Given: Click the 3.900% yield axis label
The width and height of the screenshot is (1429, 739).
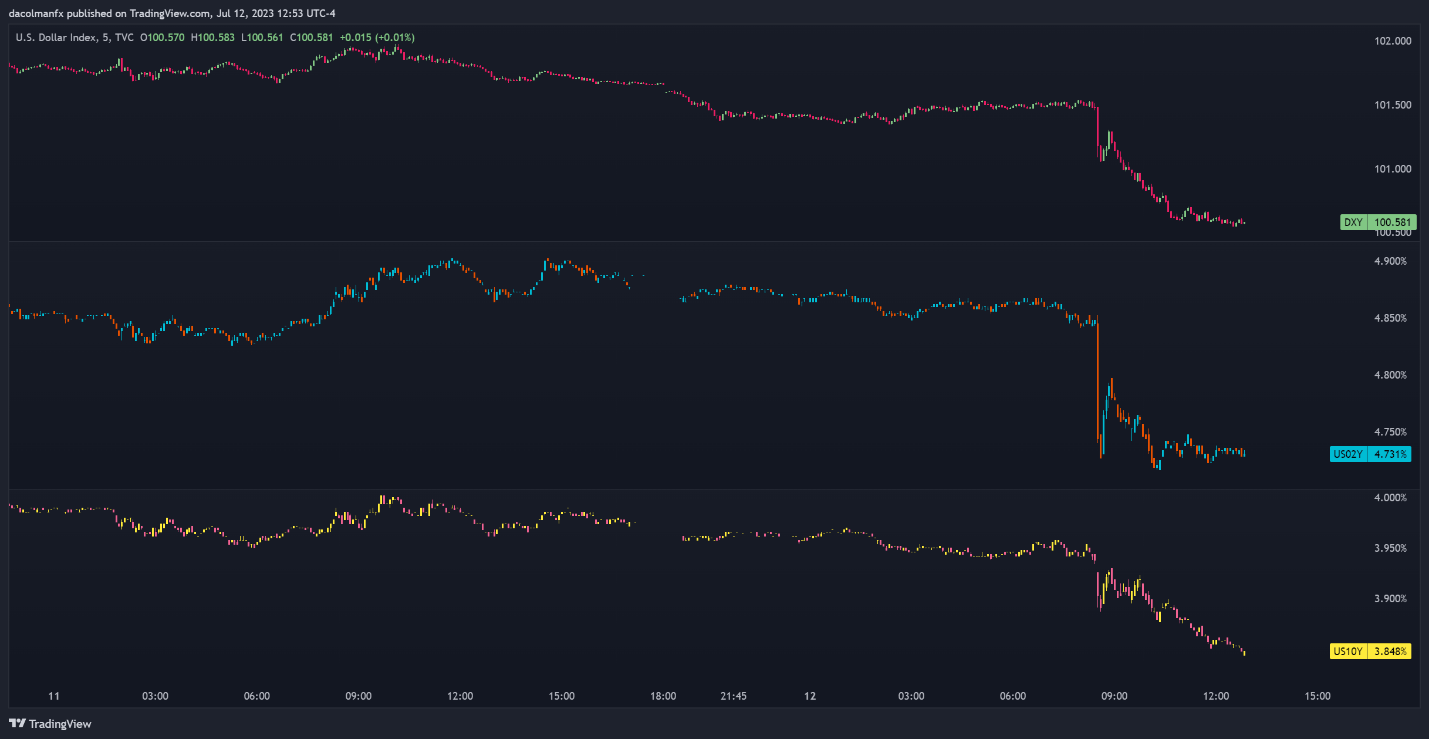Looking at the screenshot, I should pos(1391,599).
